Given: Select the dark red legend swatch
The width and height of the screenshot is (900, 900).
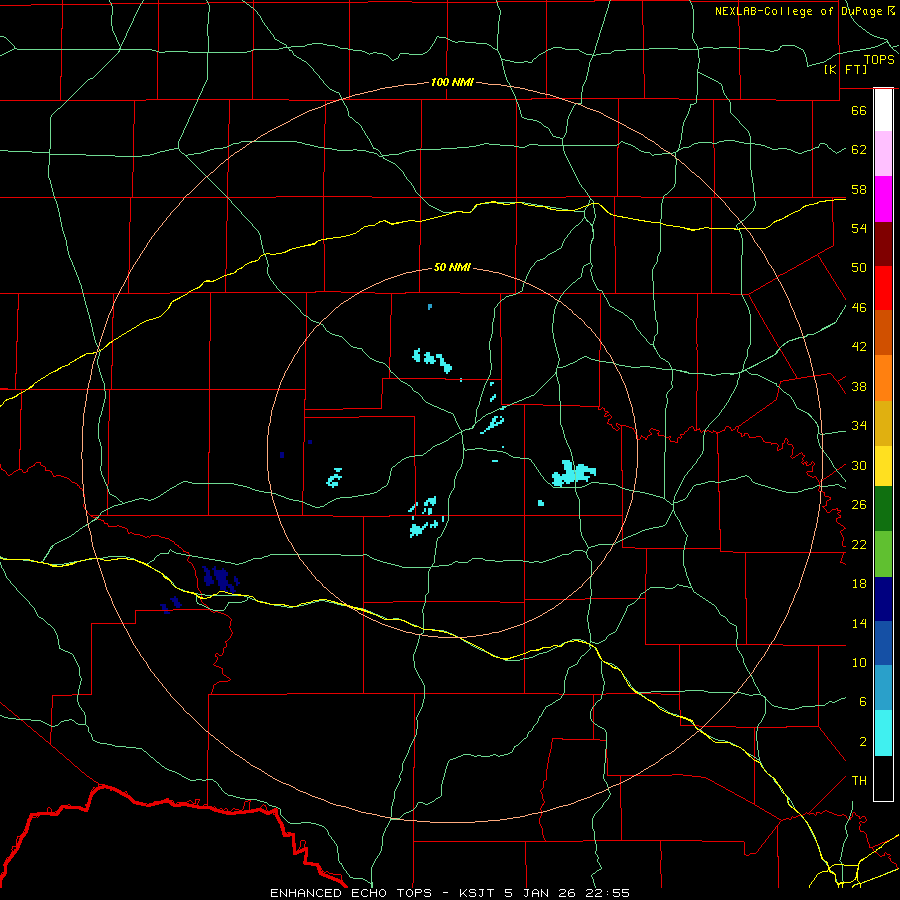Looking at the screenshot, I should (x=883, y=243).
